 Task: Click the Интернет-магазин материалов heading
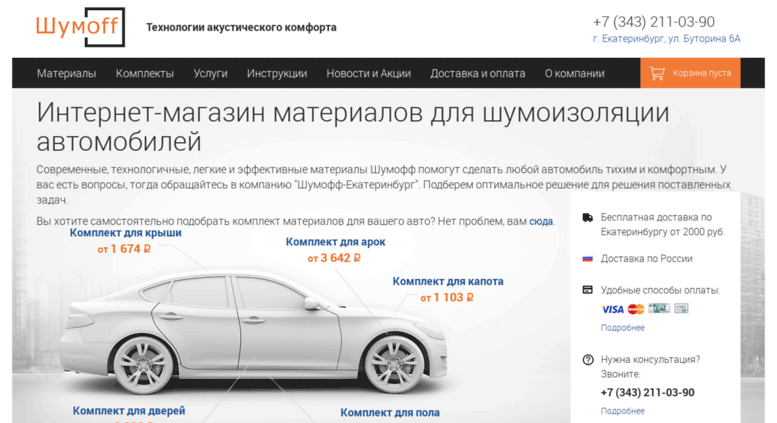tap(353, 127)
